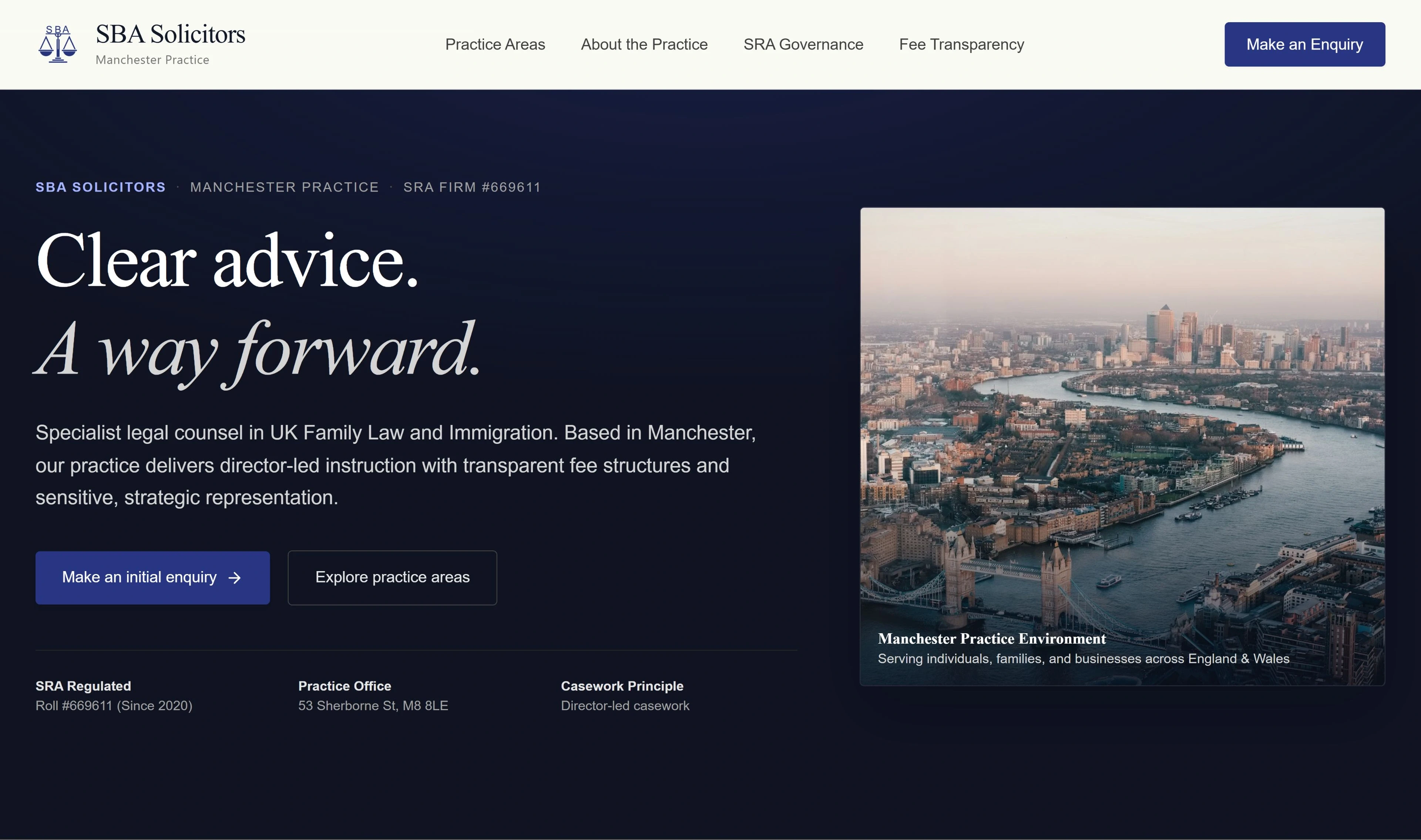Select the SBA SOLICITORS eyebrow text
The image size is (1421, 840).
pos(100,188)
